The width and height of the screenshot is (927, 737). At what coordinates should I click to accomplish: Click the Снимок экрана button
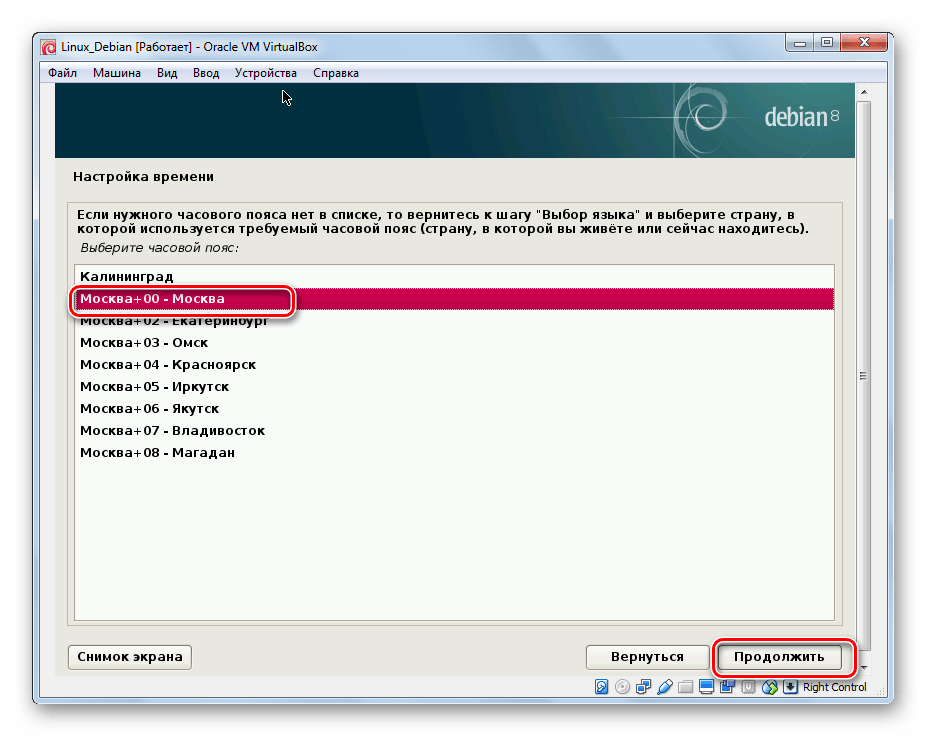[129, 657]
